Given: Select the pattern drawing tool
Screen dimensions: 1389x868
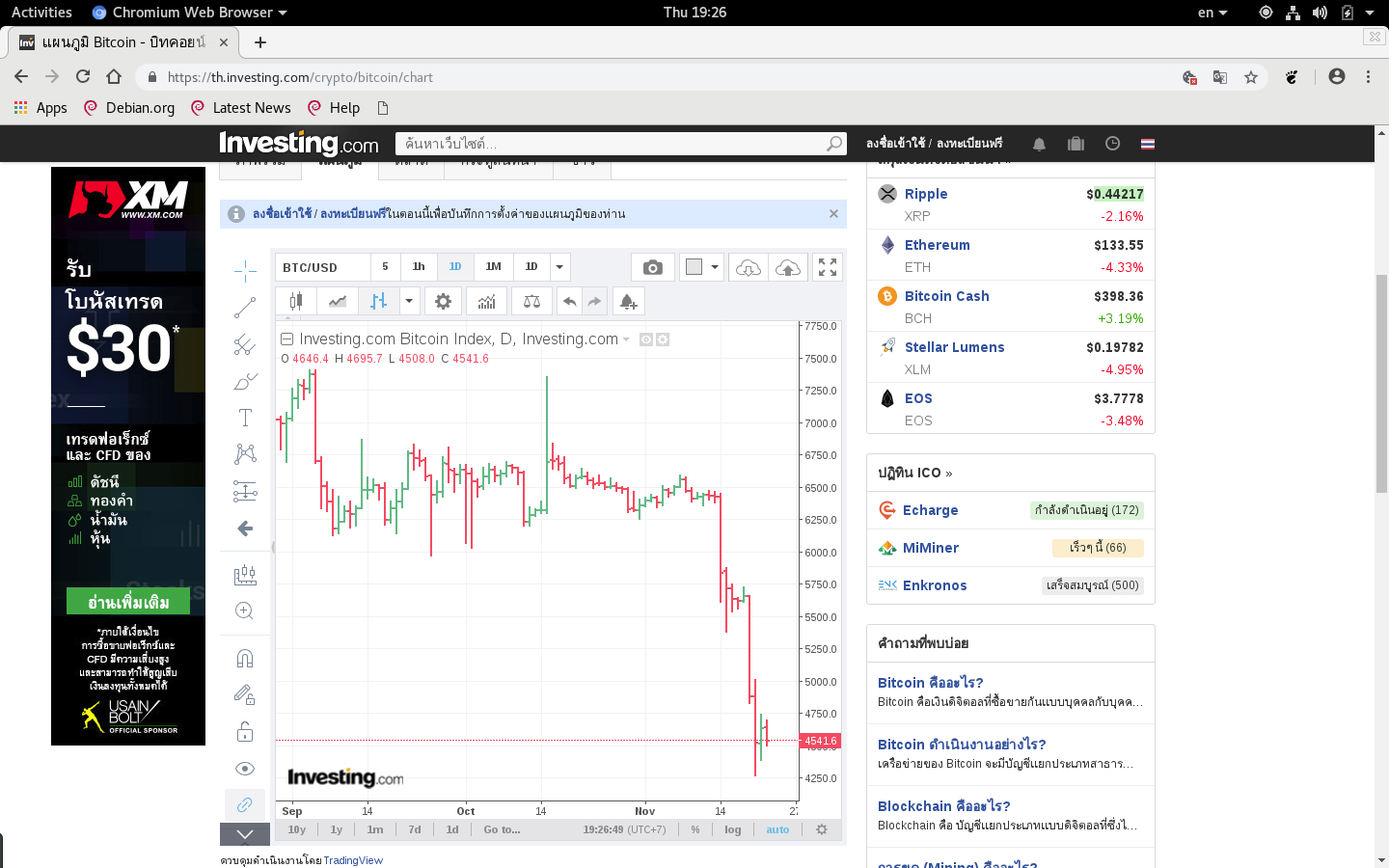Looking at the screenshot, I should pos(245,454).
